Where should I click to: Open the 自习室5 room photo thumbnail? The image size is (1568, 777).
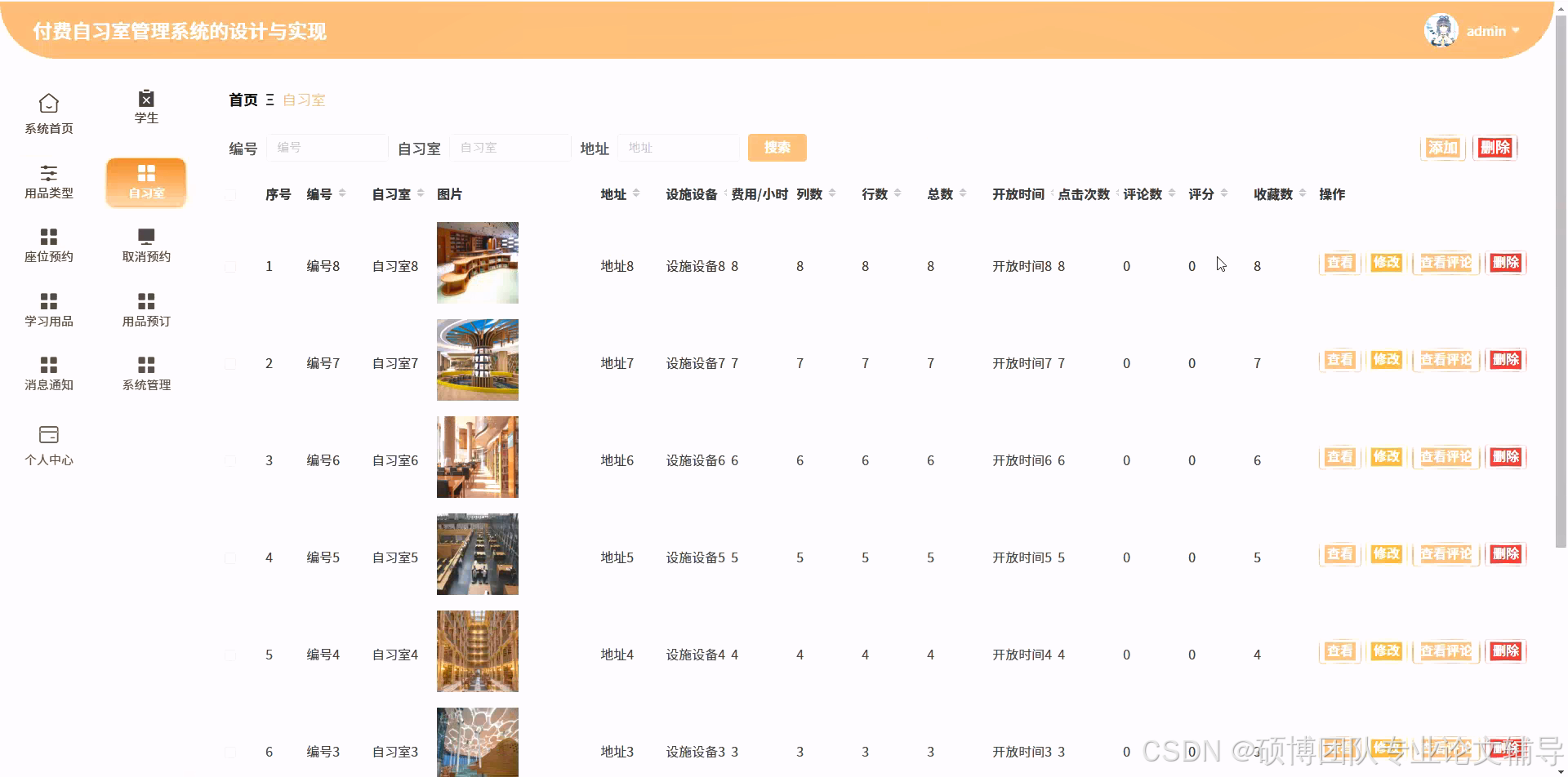[478, 554]
